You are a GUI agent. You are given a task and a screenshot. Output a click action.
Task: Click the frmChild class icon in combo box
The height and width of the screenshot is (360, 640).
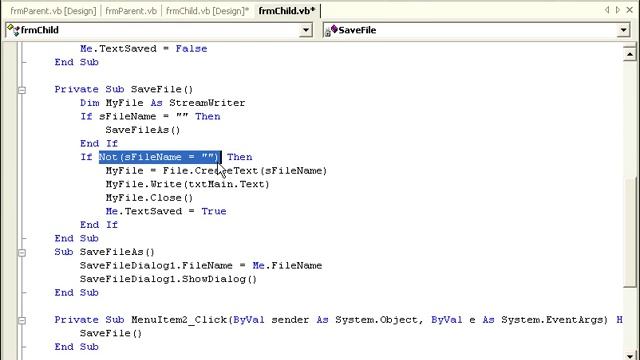click(x=13, y=30)
